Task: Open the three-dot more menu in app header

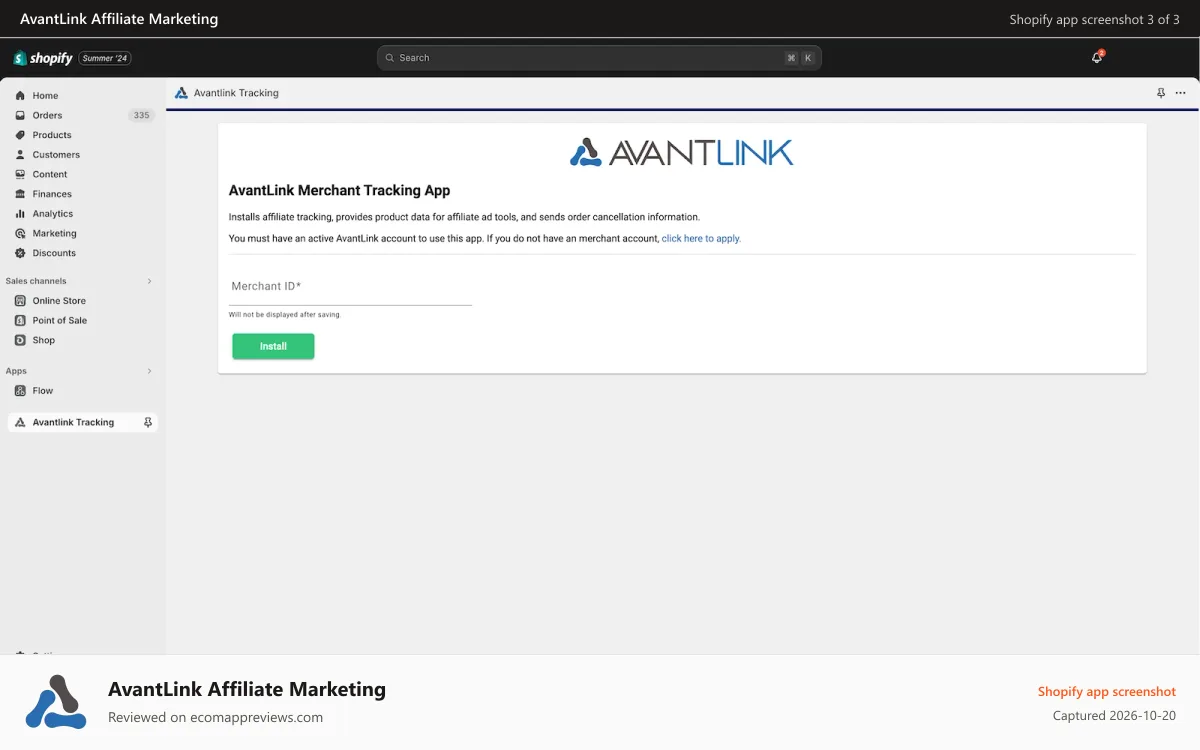Action: click(x=1180, y=93)
